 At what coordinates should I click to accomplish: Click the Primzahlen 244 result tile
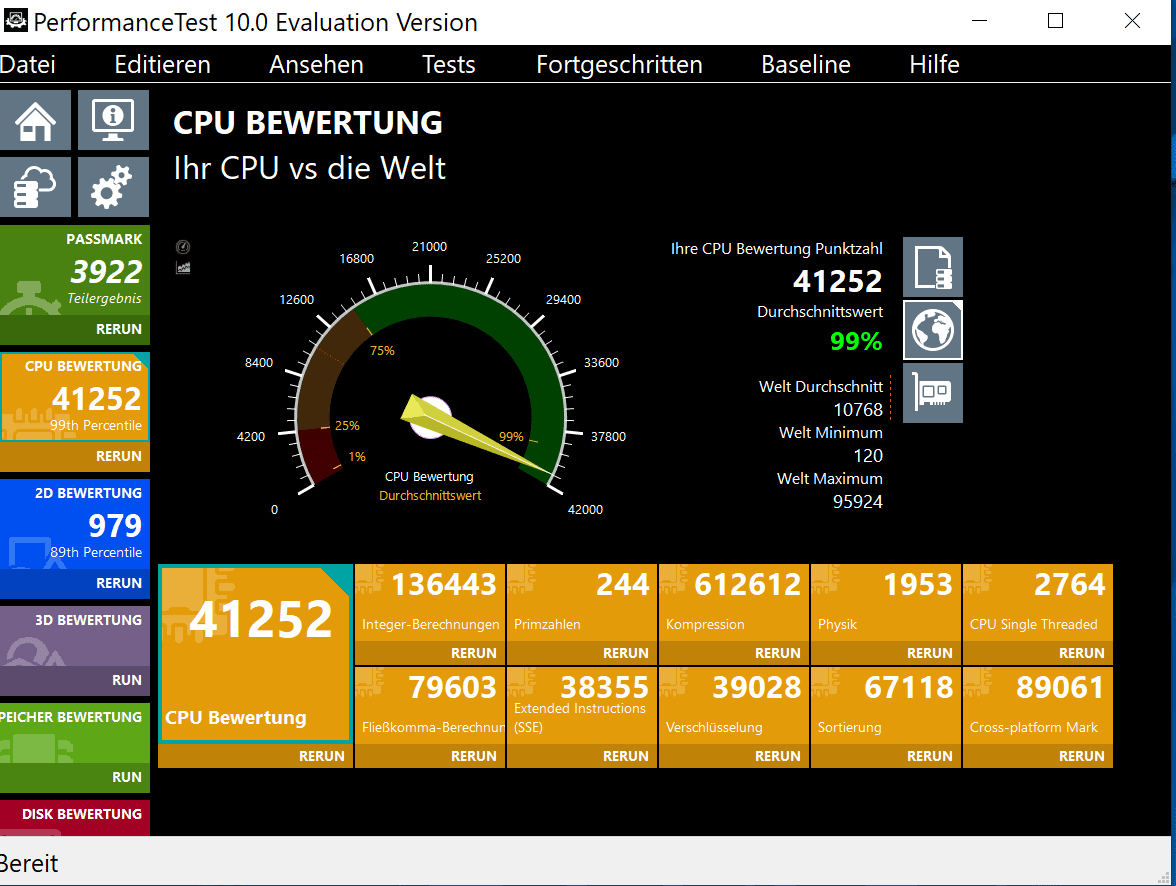point(582,603)
